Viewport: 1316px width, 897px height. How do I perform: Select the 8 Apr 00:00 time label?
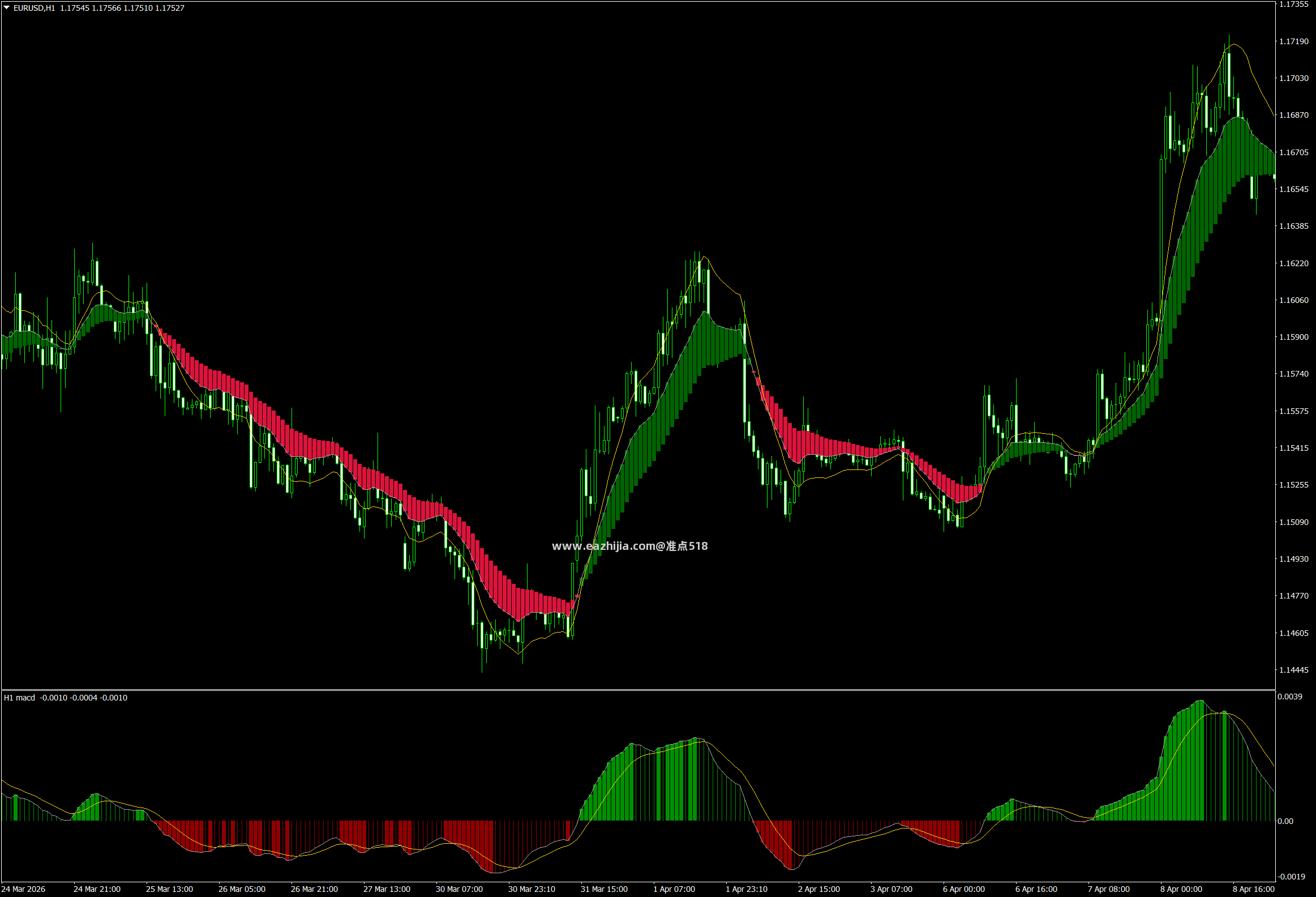pos(1182,890)
